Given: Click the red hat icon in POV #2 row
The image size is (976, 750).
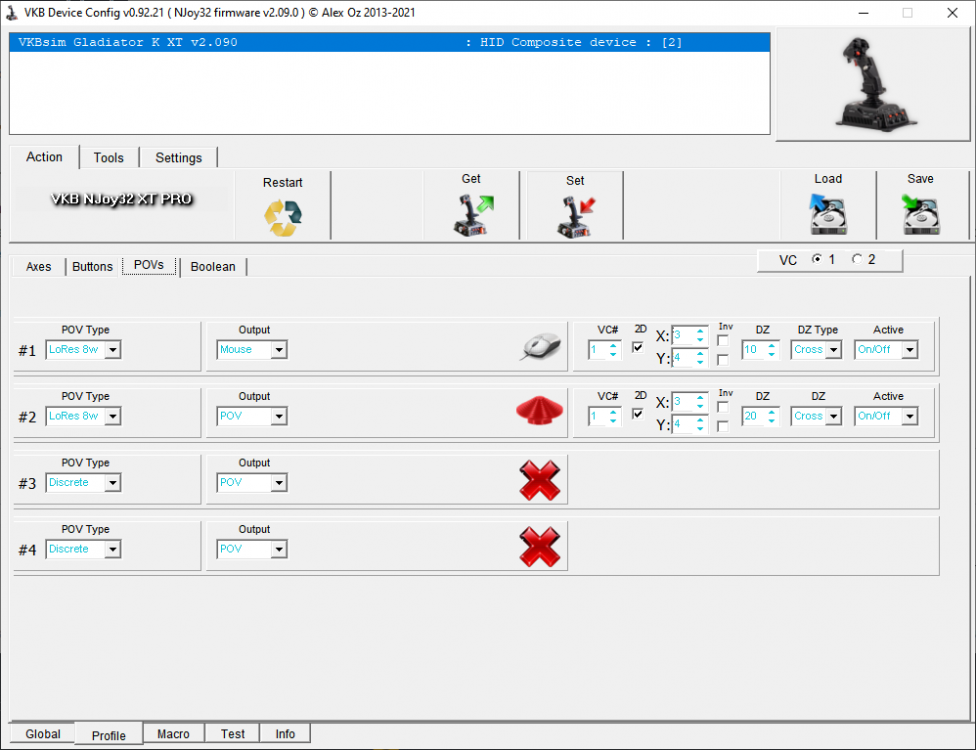Looking at the screenshot, I should click(x=540, y=411).
